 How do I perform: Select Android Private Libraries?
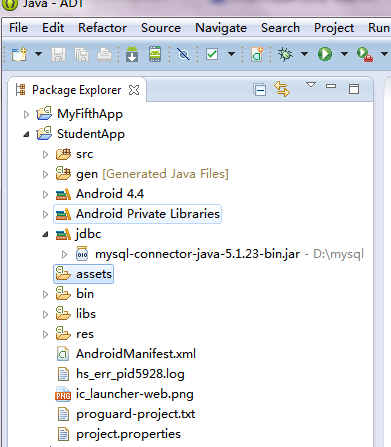click(138, 214)
